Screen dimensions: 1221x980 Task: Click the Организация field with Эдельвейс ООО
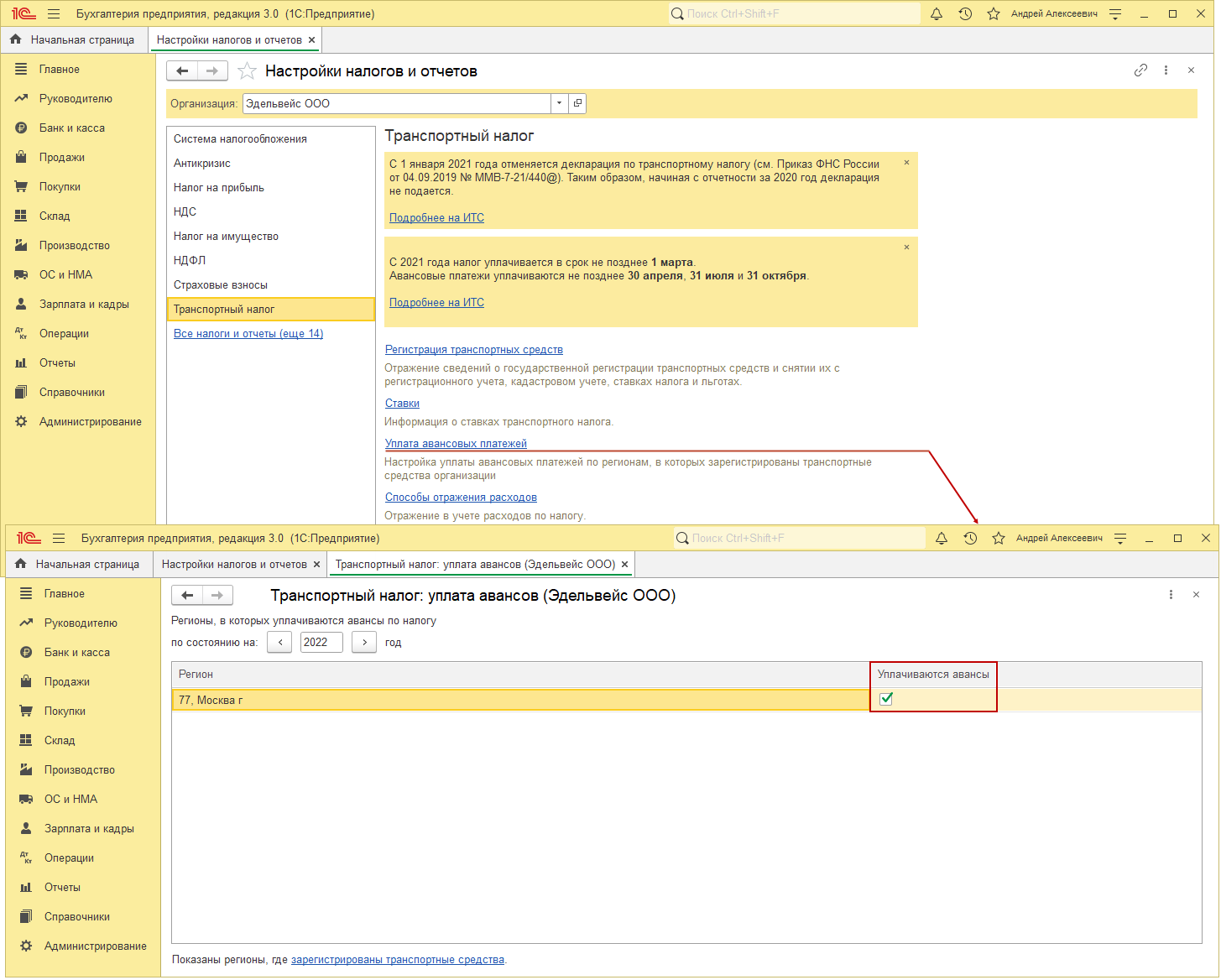(397, 103)
